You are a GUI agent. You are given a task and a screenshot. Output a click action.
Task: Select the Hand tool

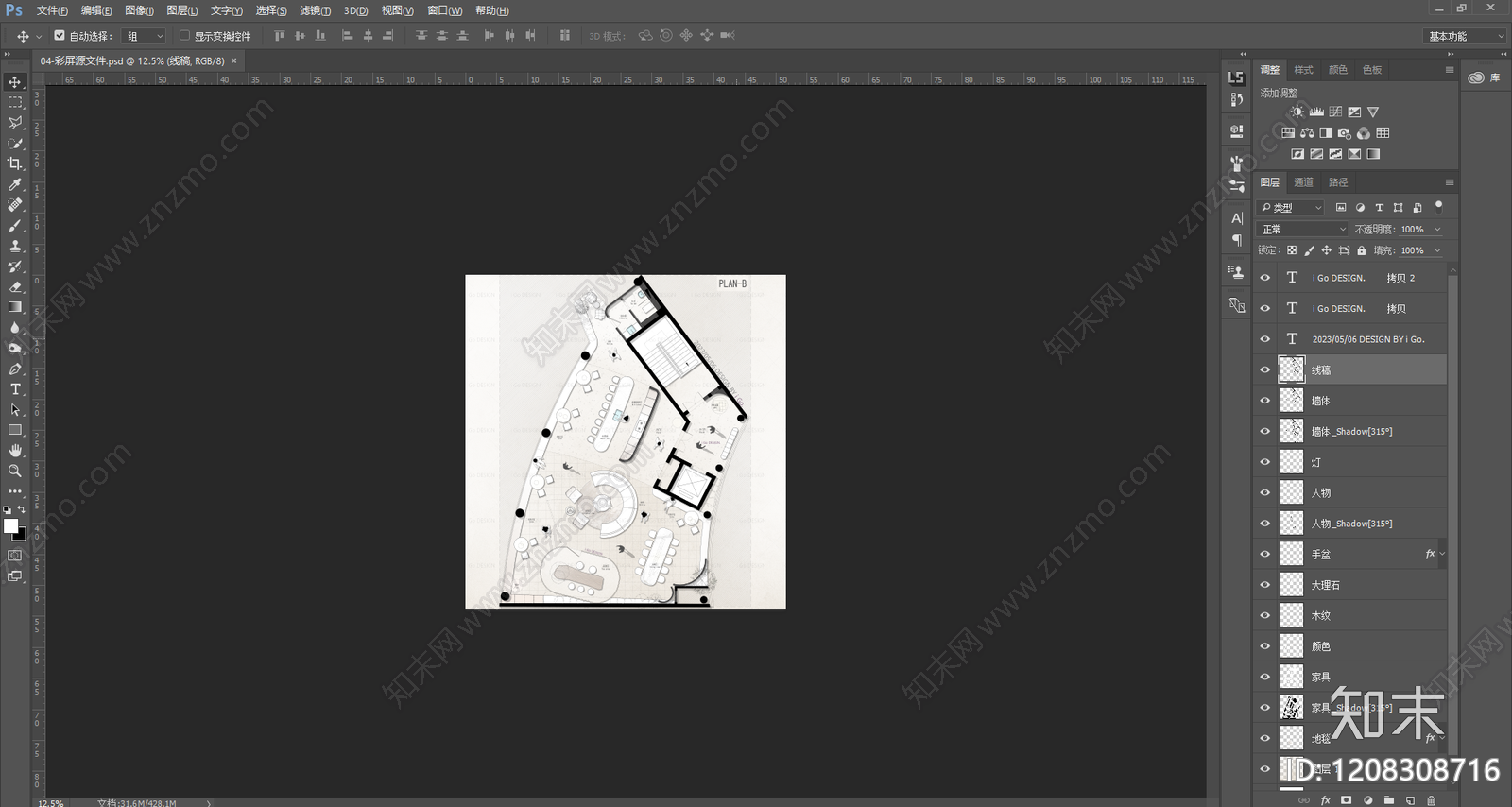point(15,451)
